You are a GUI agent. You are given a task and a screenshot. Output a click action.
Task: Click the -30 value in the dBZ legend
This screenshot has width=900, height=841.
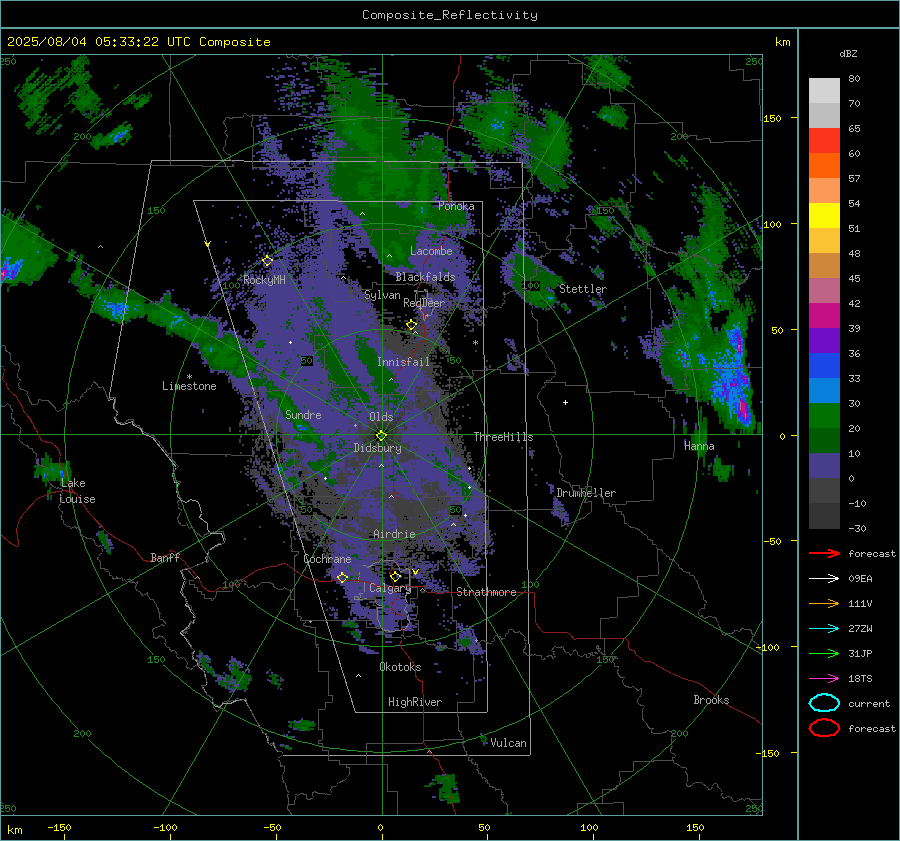[x=858, y=529]
